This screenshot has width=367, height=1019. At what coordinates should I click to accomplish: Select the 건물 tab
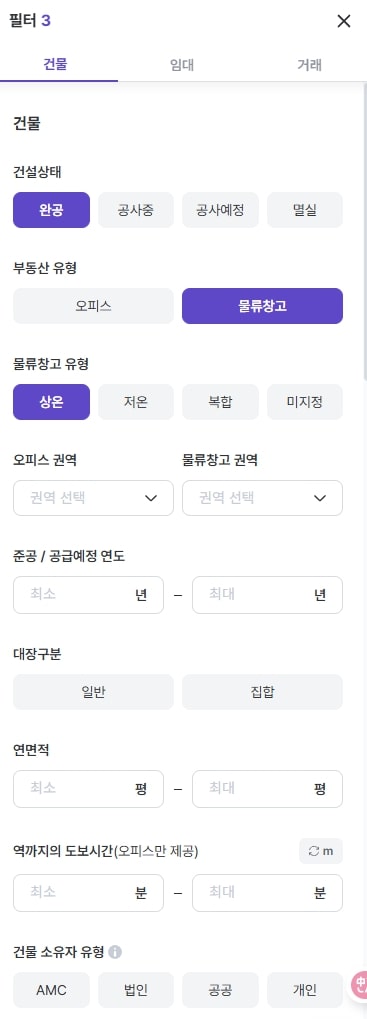pos(55,64)
